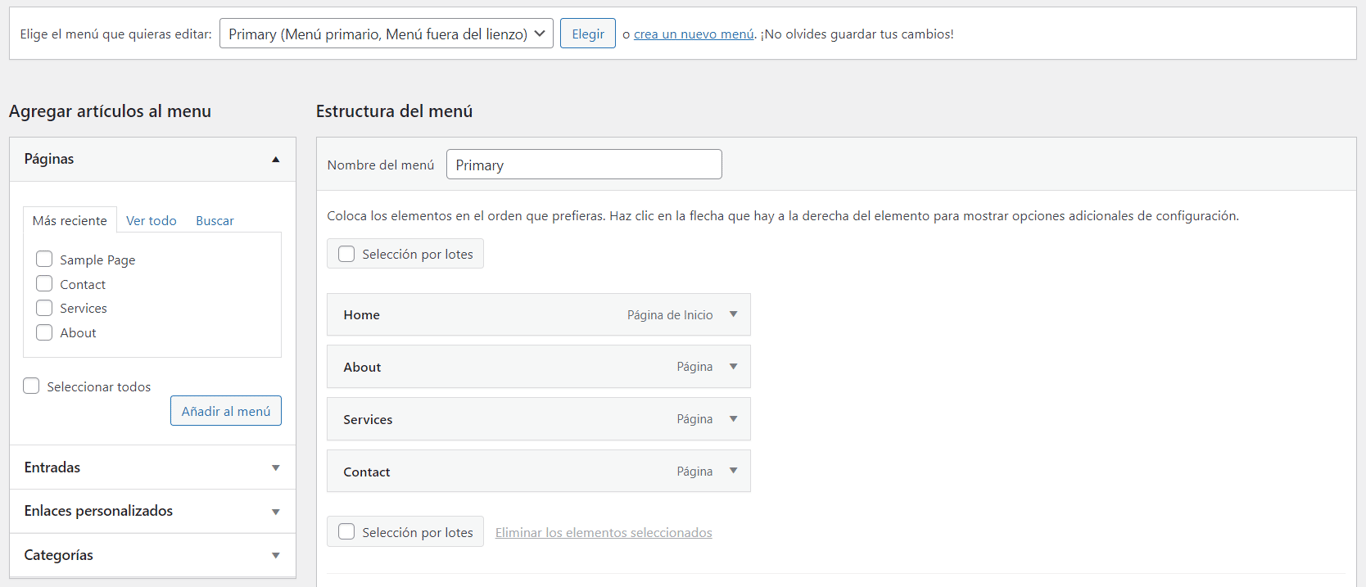Enable the top Selección por lotes checkbox
The image size is (1366, 587).
point(346,253)
